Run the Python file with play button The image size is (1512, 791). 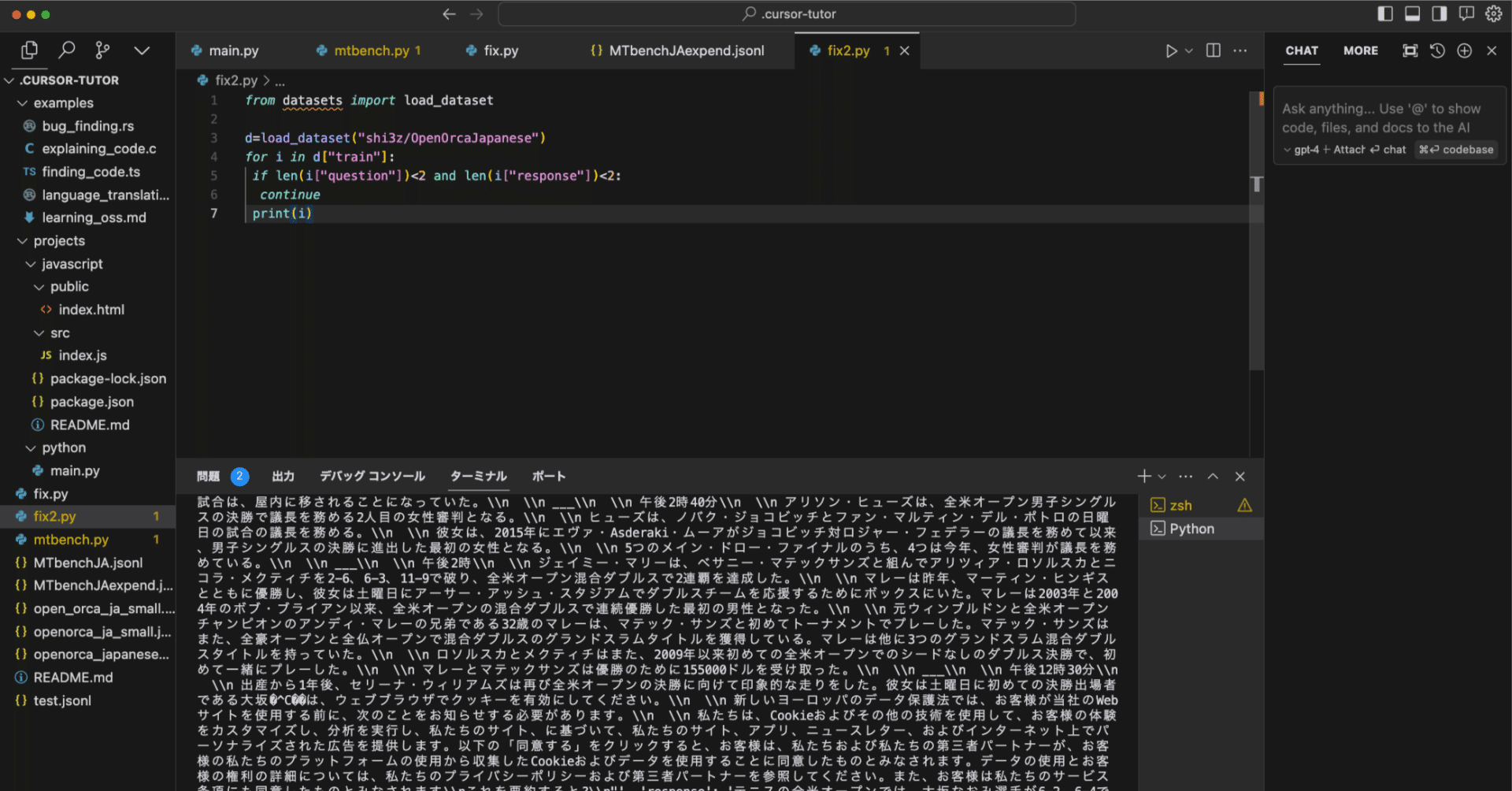point(1171,50)
